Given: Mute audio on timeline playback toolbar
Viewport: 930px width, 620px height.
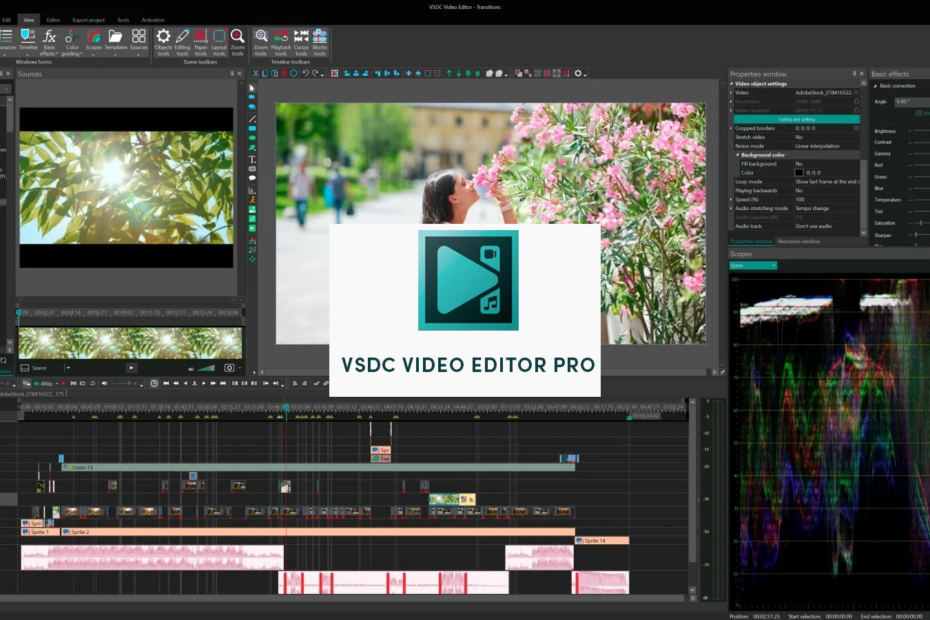Looking at the screenshot, I should click(x=104, y=384).
